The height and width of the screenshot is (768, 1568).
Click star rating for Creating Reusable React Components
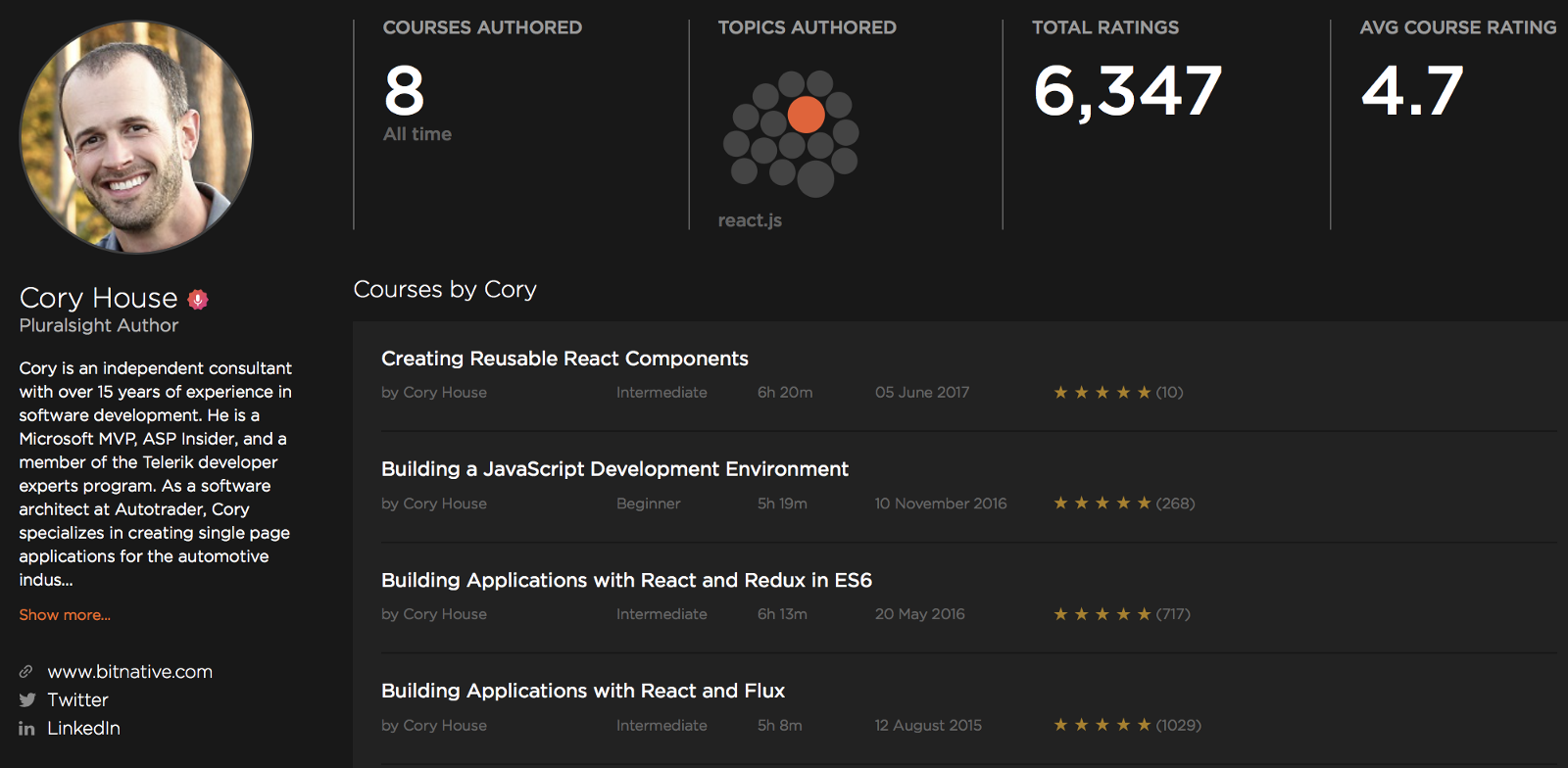click(x=1102, y=393)
